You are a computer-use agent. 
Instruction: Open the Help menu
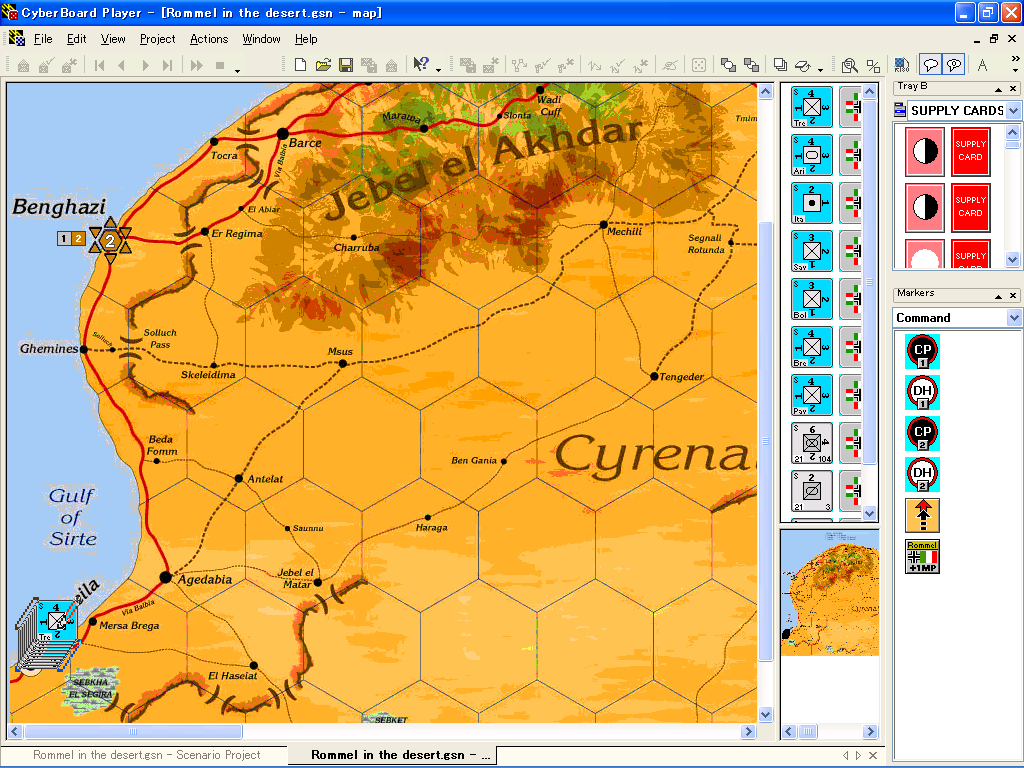(x=306, y=39)
